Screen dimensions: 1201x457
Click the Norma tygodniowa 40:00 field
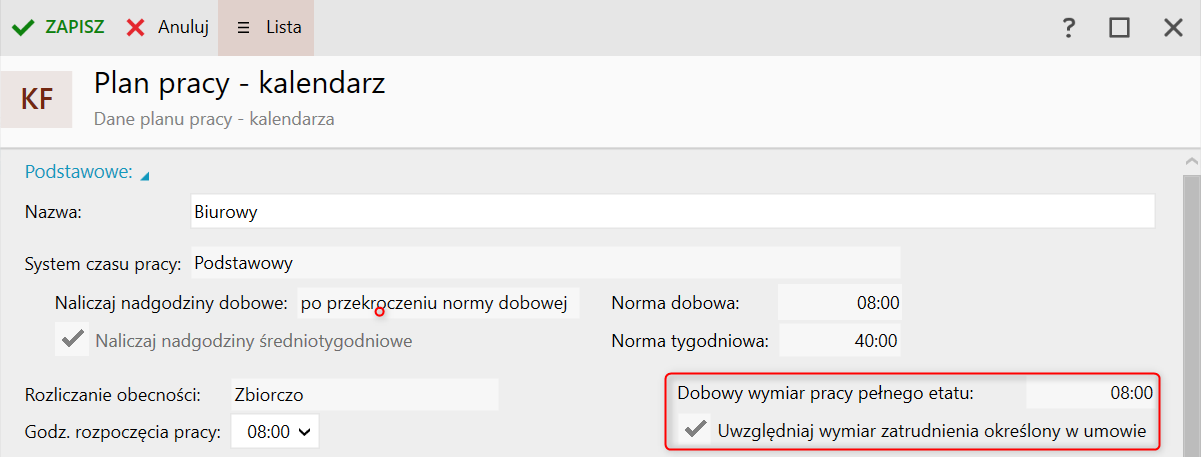click(x=839, y=340)
